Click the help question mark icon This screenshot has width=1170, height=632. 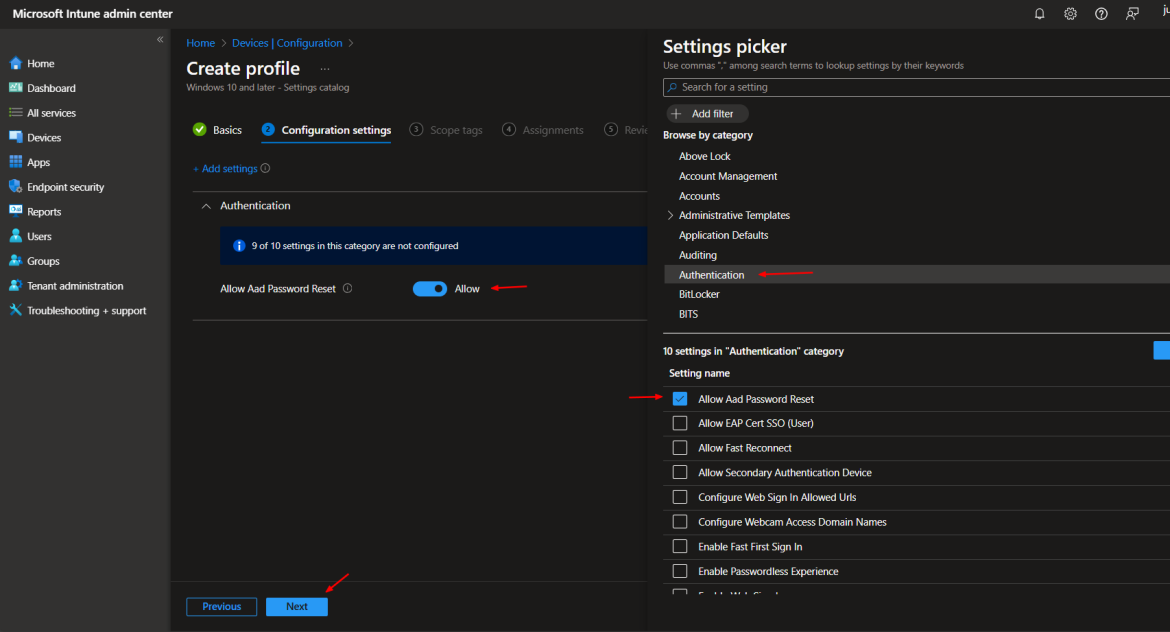[1101, 14]
